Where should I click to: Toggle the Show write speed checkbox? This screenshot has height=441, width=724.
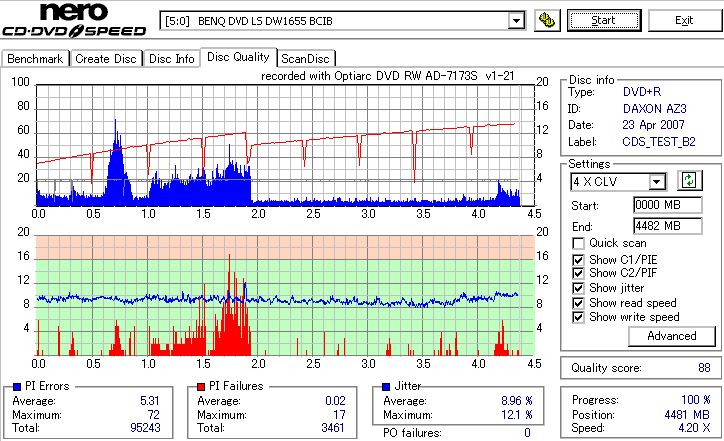pyautogui.click(x=578, y=317)
